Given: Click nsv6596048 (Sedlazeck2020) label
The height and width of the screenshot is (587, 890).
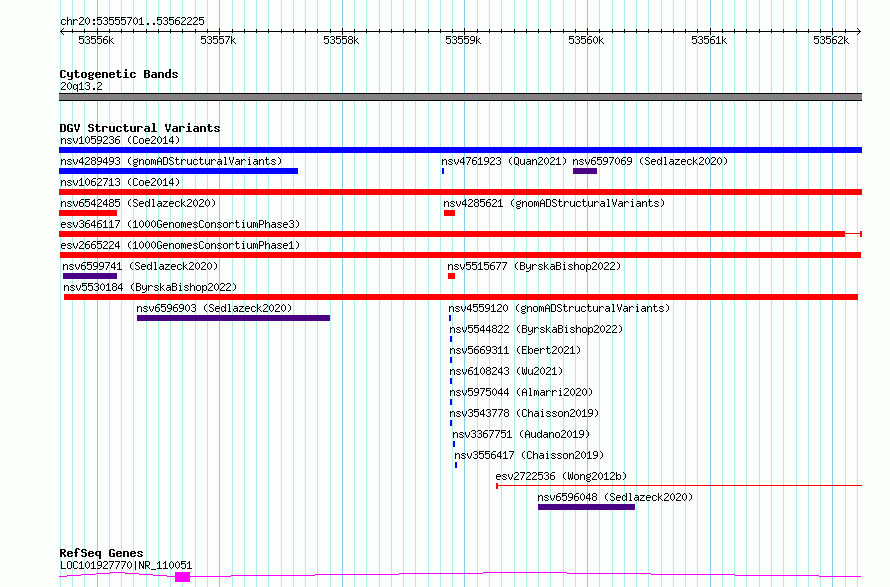Looking at the screenshot, I should click(x=615, y=497).
